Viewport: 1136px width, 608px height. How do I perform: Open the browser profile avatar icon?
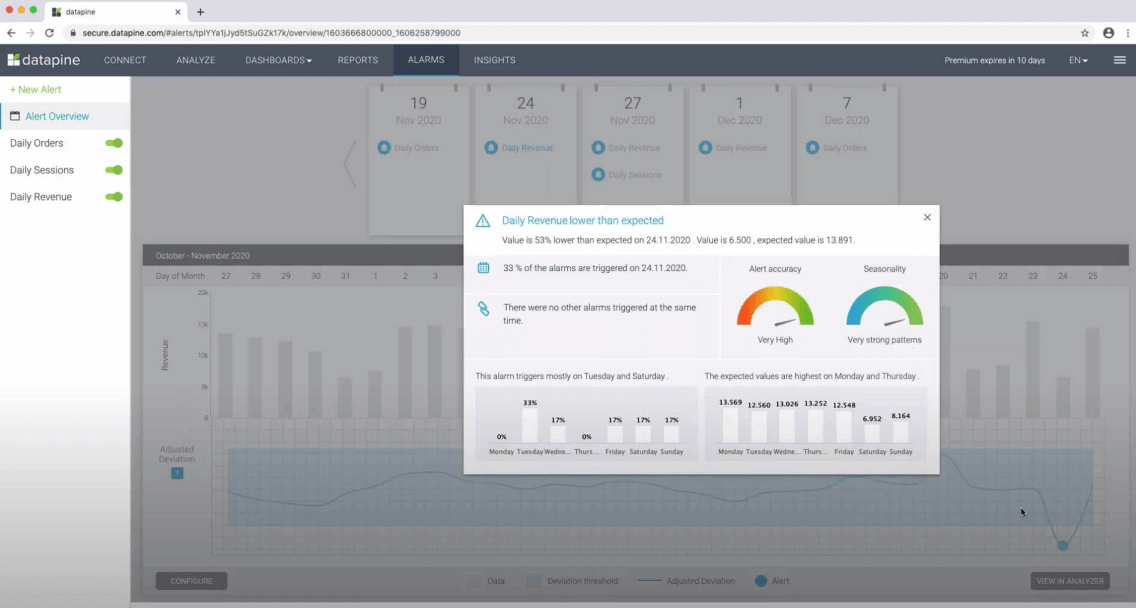[x=1108, y=33]
